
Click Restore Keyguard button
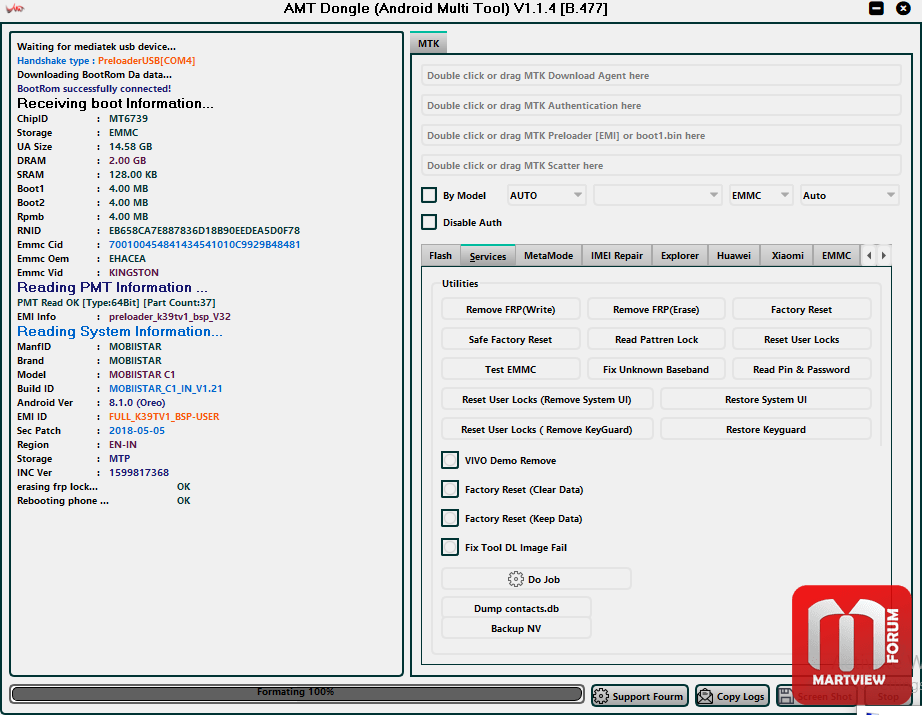(x=766, y=429)
